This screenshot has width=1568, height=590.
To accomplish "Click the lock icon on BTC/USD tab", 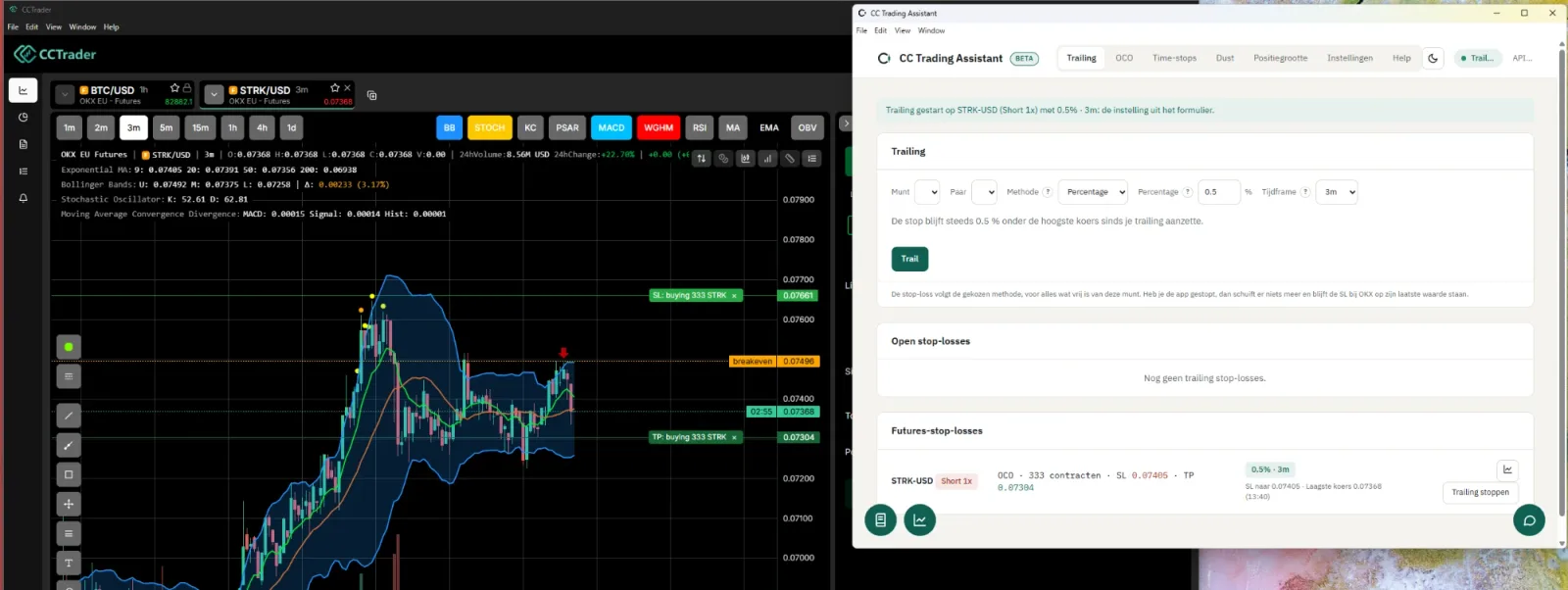I will [187, 88].
